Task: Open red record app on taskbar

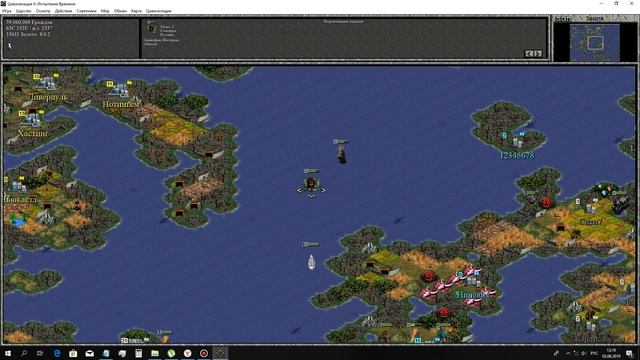Action: pos(204,353)
